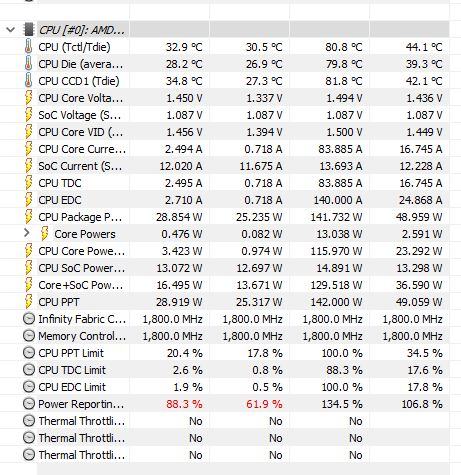Click thermometer icon beside CPU (Tctl/Tdie)
This screenshot has width=461, height=475.
click(28, 47)
